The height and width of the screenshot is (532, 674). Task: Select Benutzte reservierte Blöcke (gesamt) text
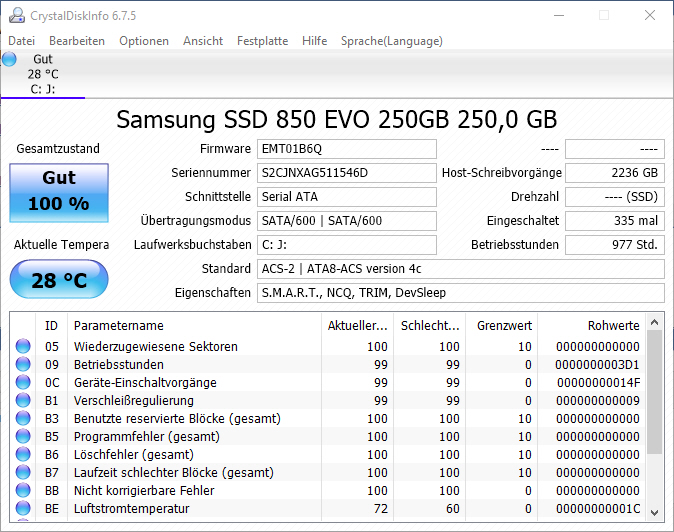click(177, 419)
